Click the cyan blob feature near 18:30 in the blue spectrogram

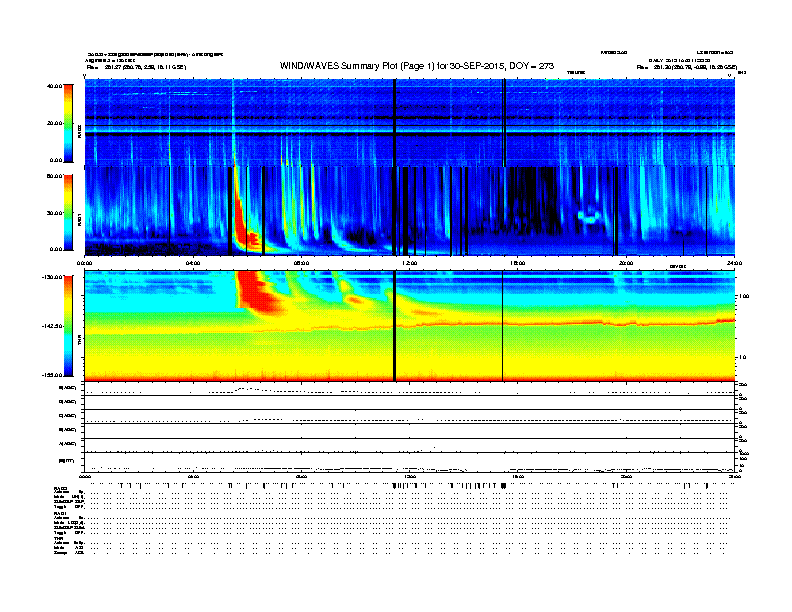[x=589, y=217]
